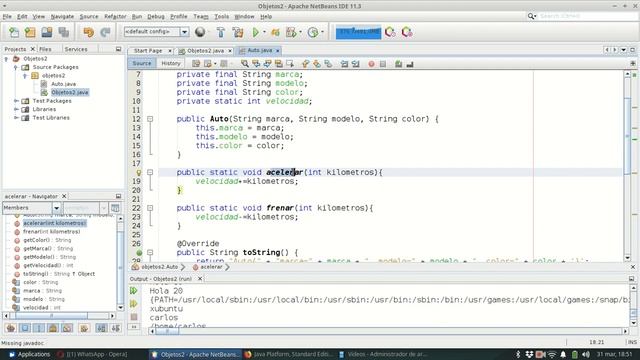Viewport: 640px width, 360px height.
Task: Click the green override marker at line 27
Action: (x=139, y=253)
